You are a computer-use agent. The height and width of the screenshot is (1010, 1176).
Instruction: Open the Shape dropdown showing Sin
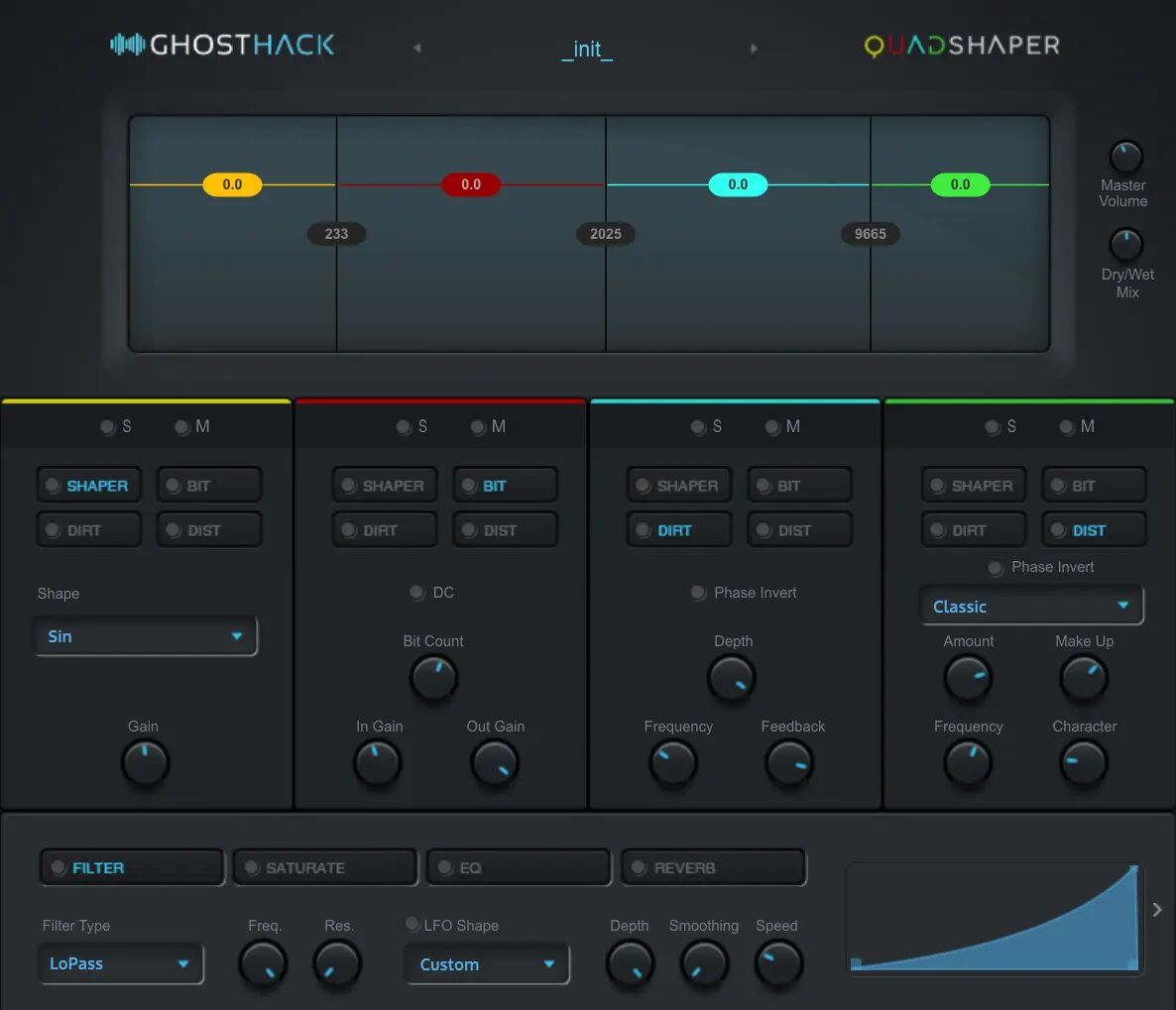pos(145,635)
